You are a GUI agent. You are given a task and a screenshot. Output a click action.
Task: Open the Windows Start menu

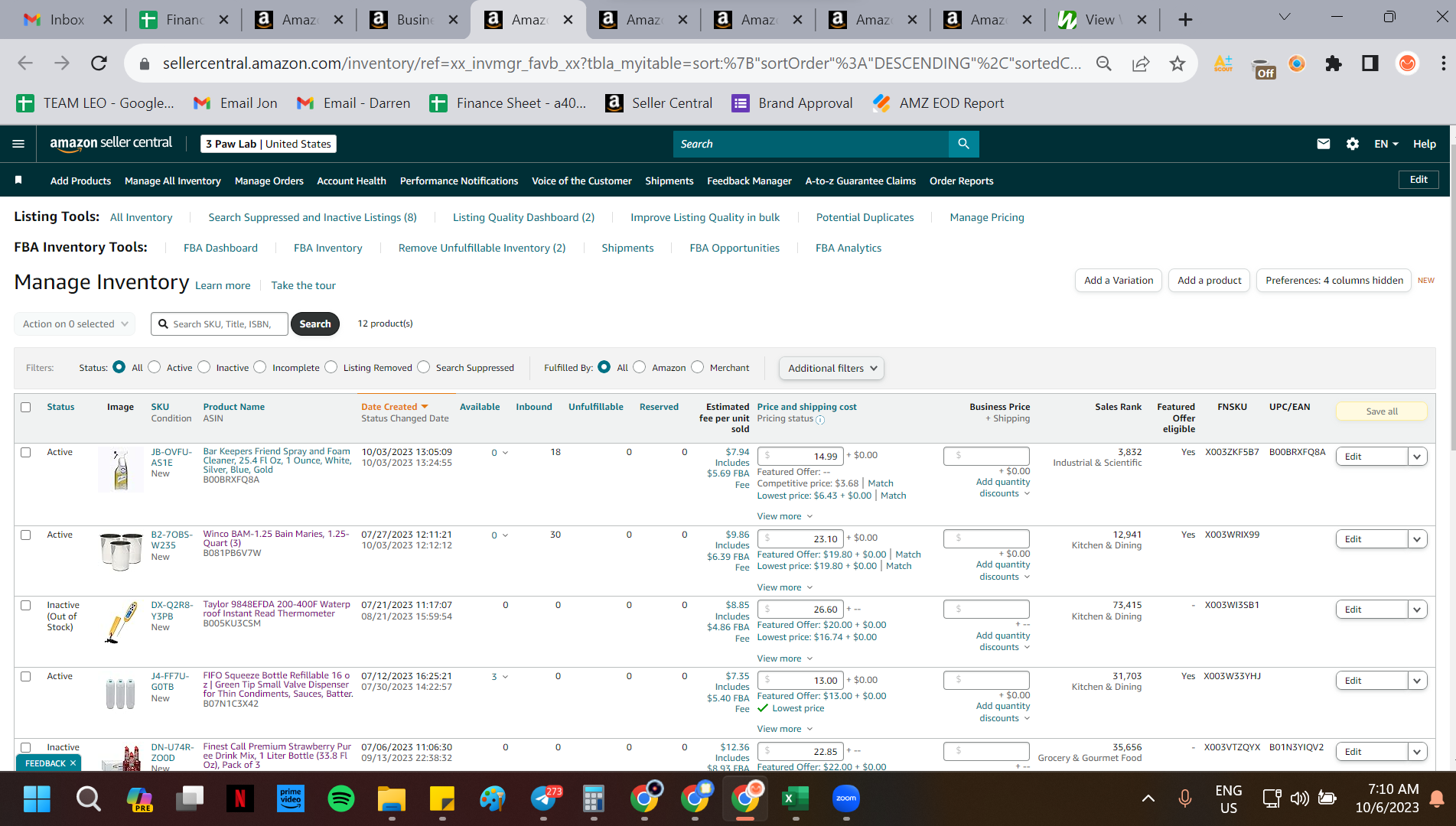pyautogui.click(x=37, y=799)
